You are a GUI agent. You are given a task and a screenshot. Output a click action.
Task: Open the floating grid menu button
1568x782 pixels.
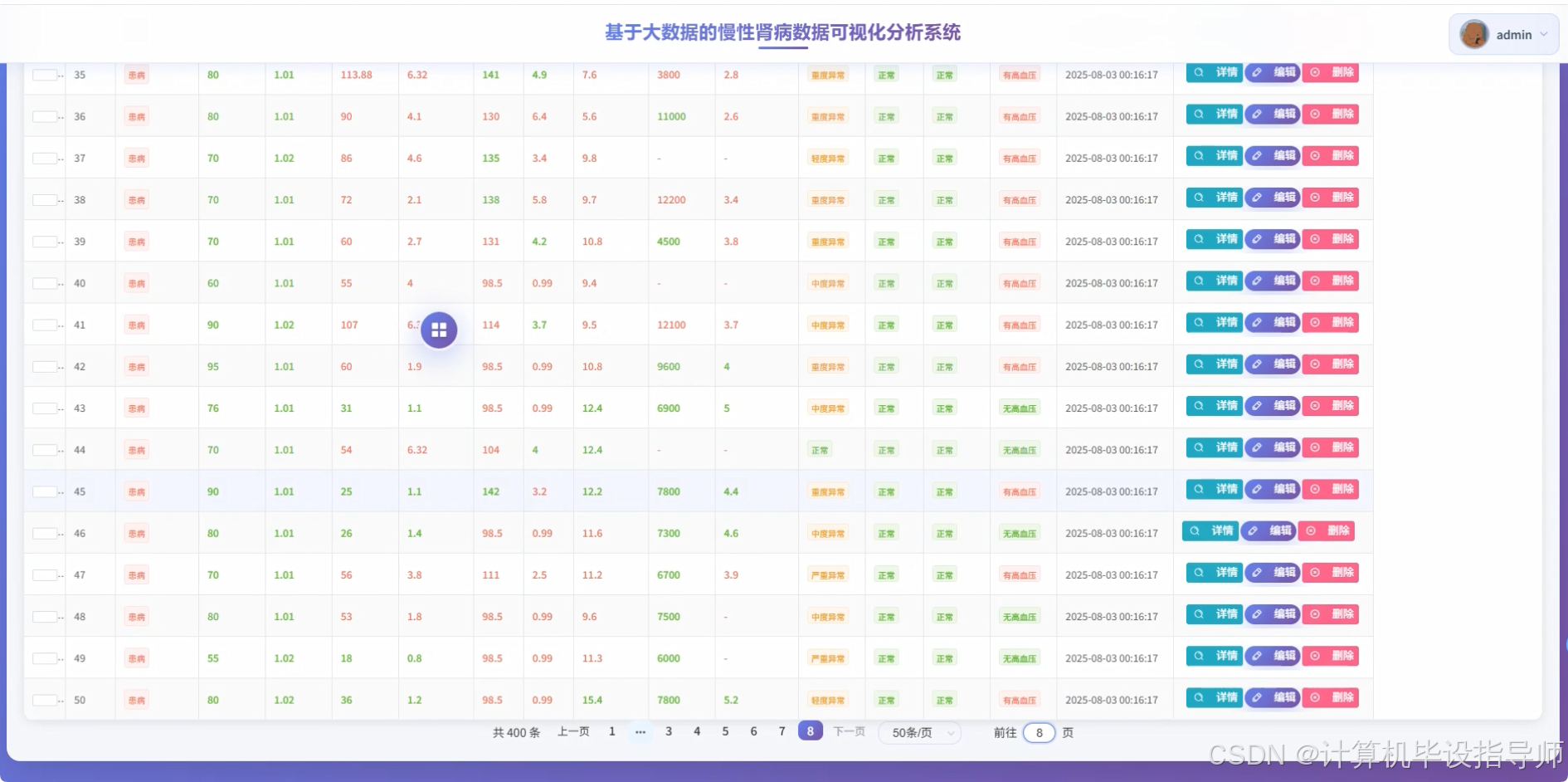(439, 330)
